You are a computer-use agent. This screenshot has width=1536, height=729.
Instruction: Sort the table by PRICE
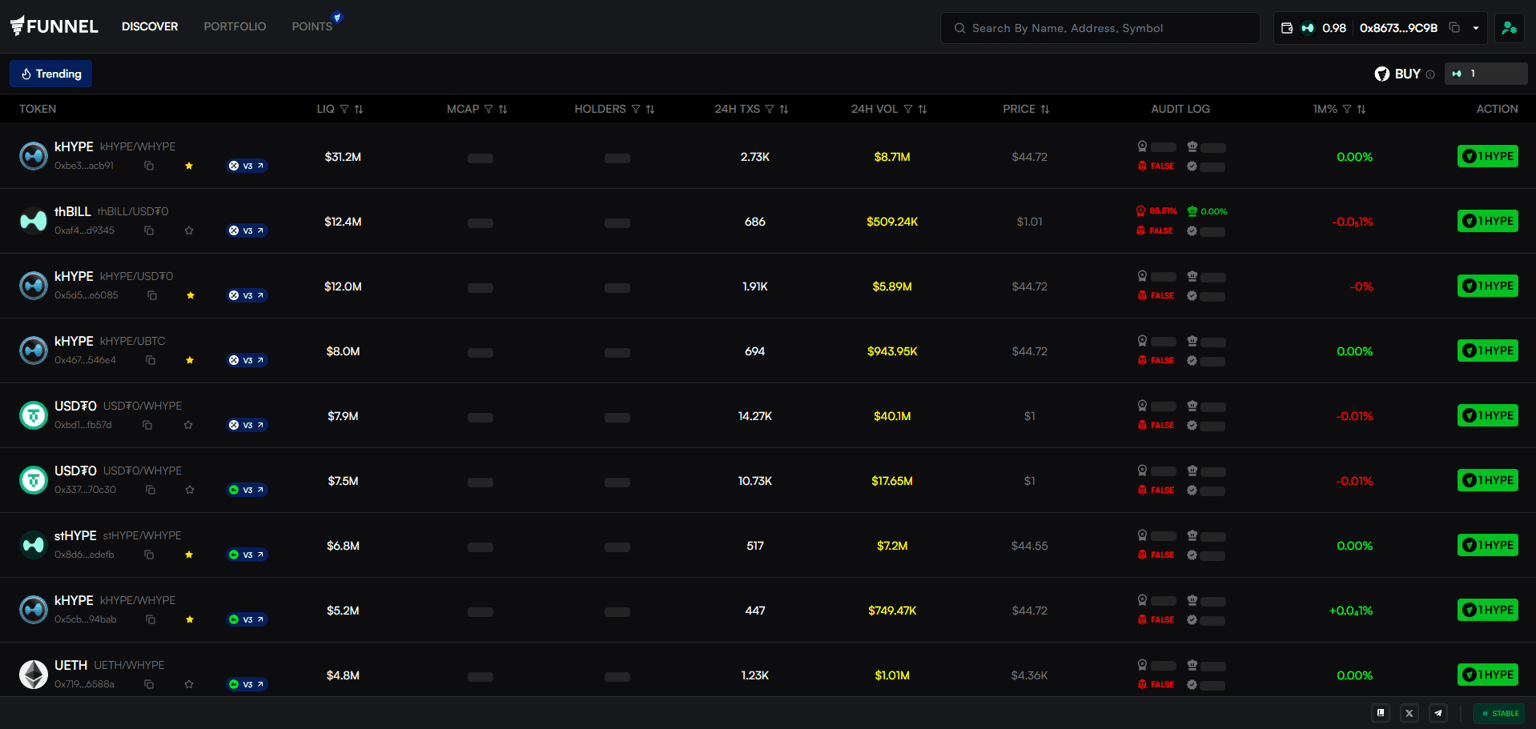(1045, 109)
